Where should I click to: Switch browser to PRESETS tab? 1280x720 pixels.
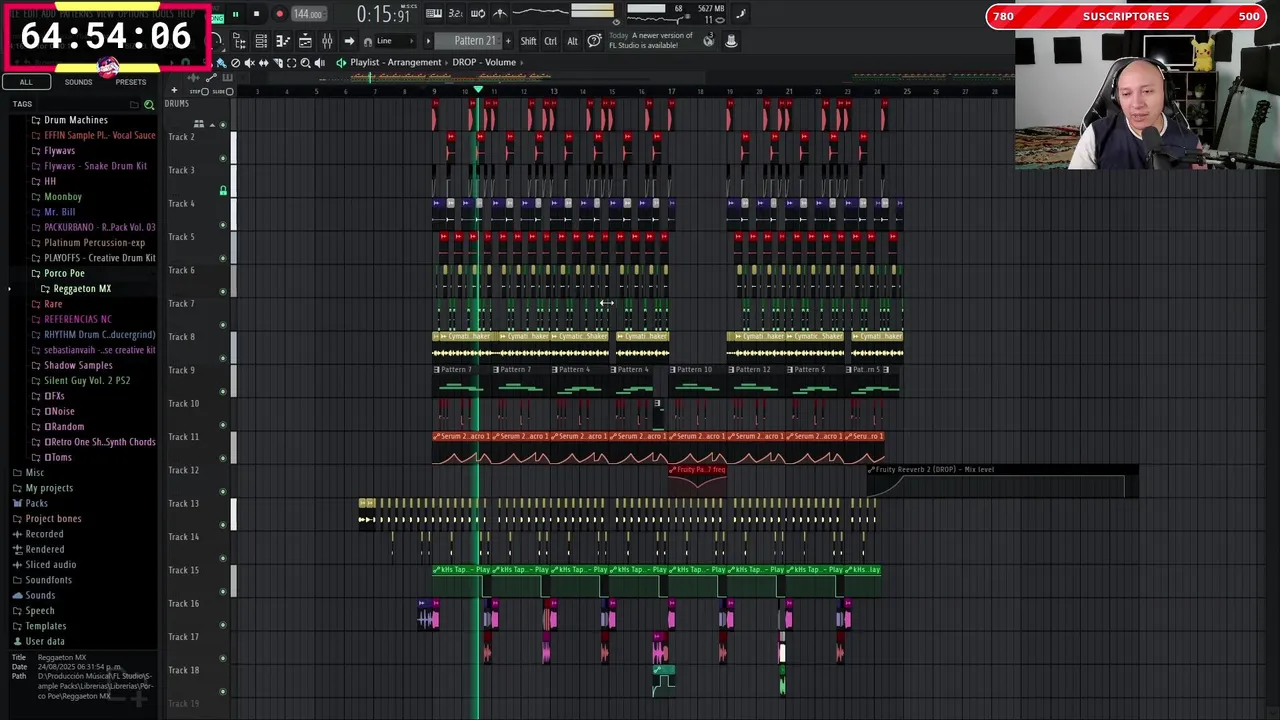[130, 82]
